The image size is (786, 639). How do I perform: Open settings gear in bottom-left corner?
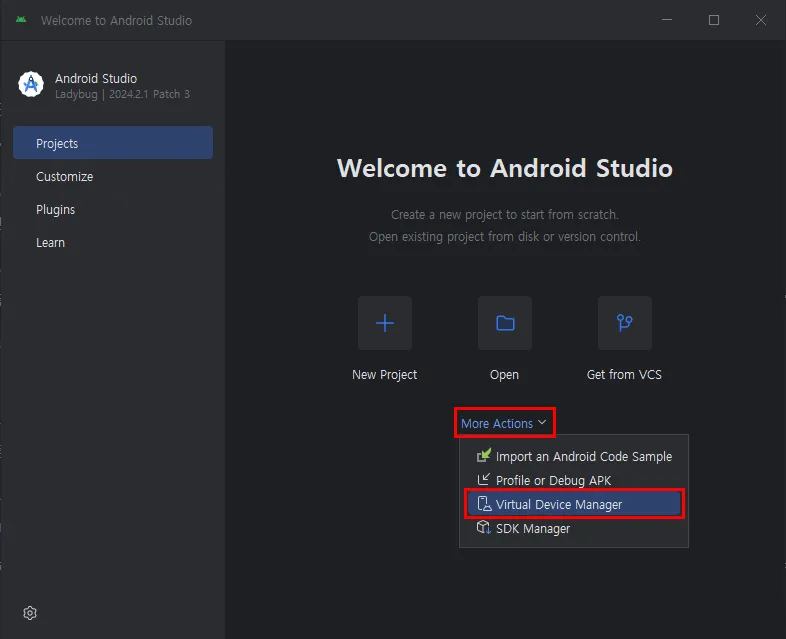[30, 613]
